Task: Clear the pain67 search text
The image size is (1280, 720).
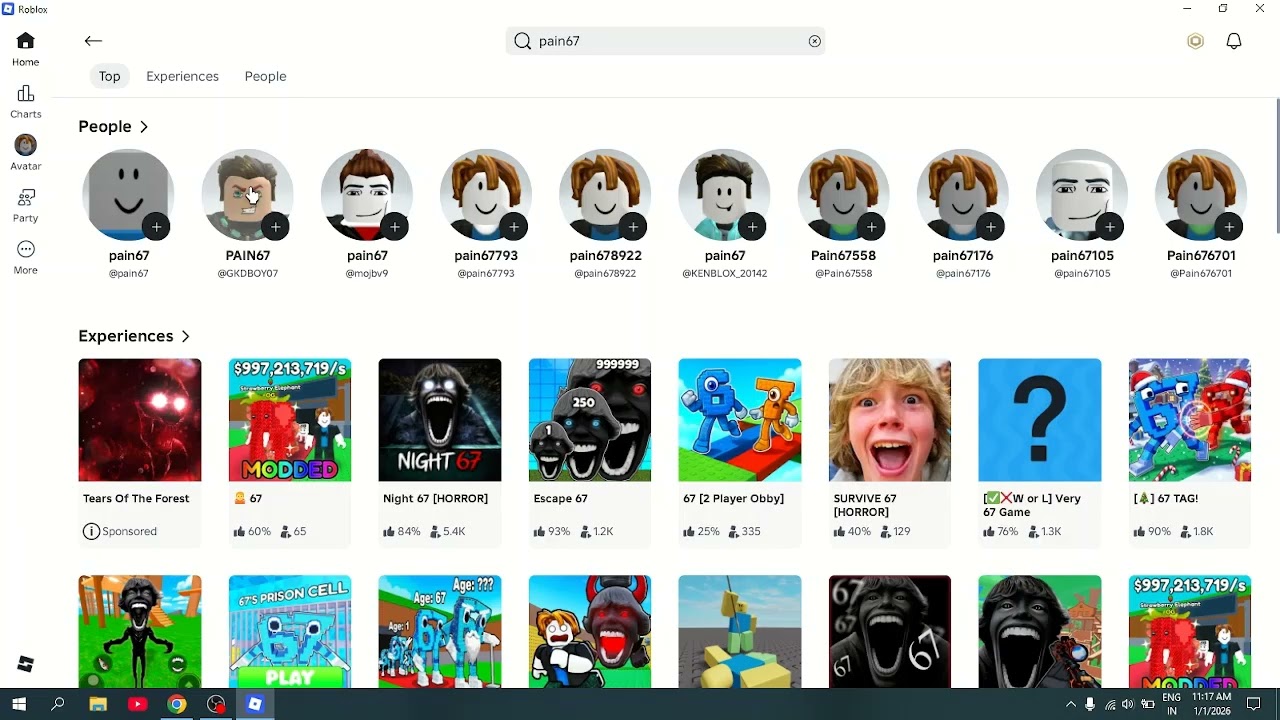Action: pos(814,41)
